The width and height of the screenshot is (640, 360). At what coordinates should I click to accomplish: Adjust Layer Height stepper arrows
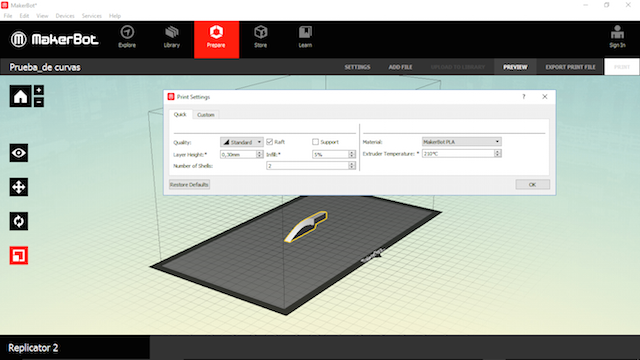pos(260,154)
